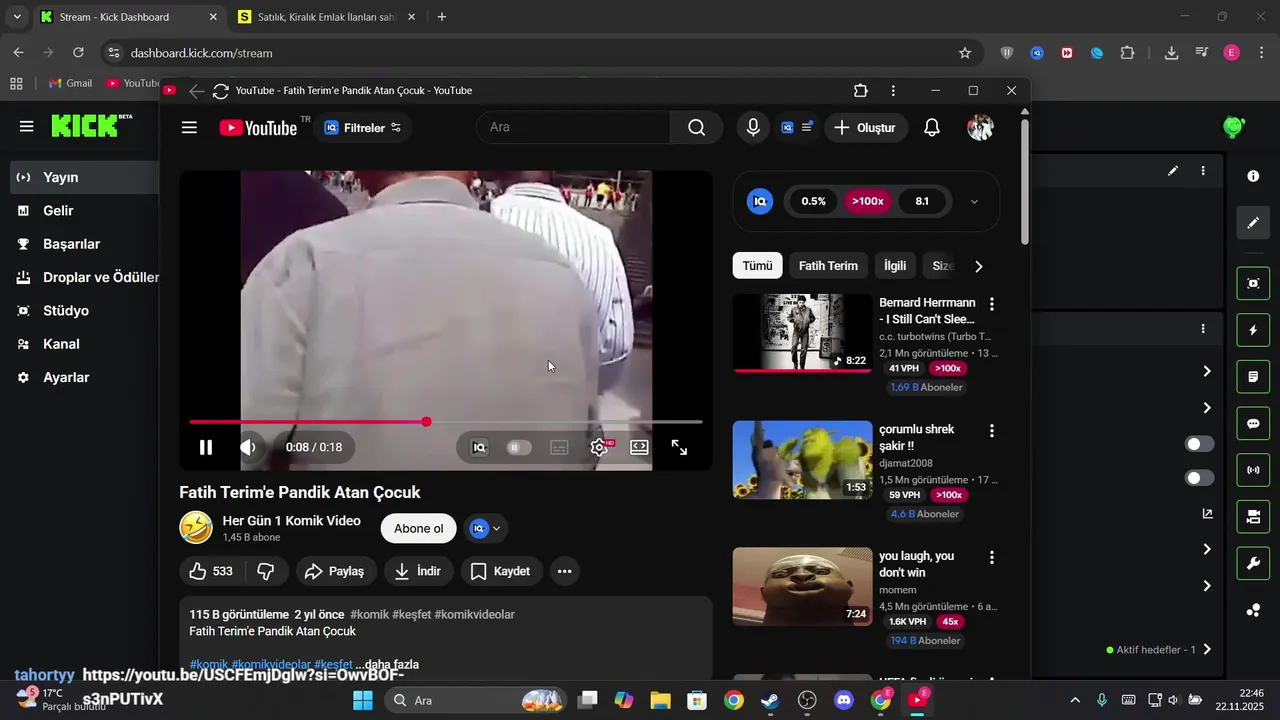Click Kick dashboard info icon

point(1253,176)
